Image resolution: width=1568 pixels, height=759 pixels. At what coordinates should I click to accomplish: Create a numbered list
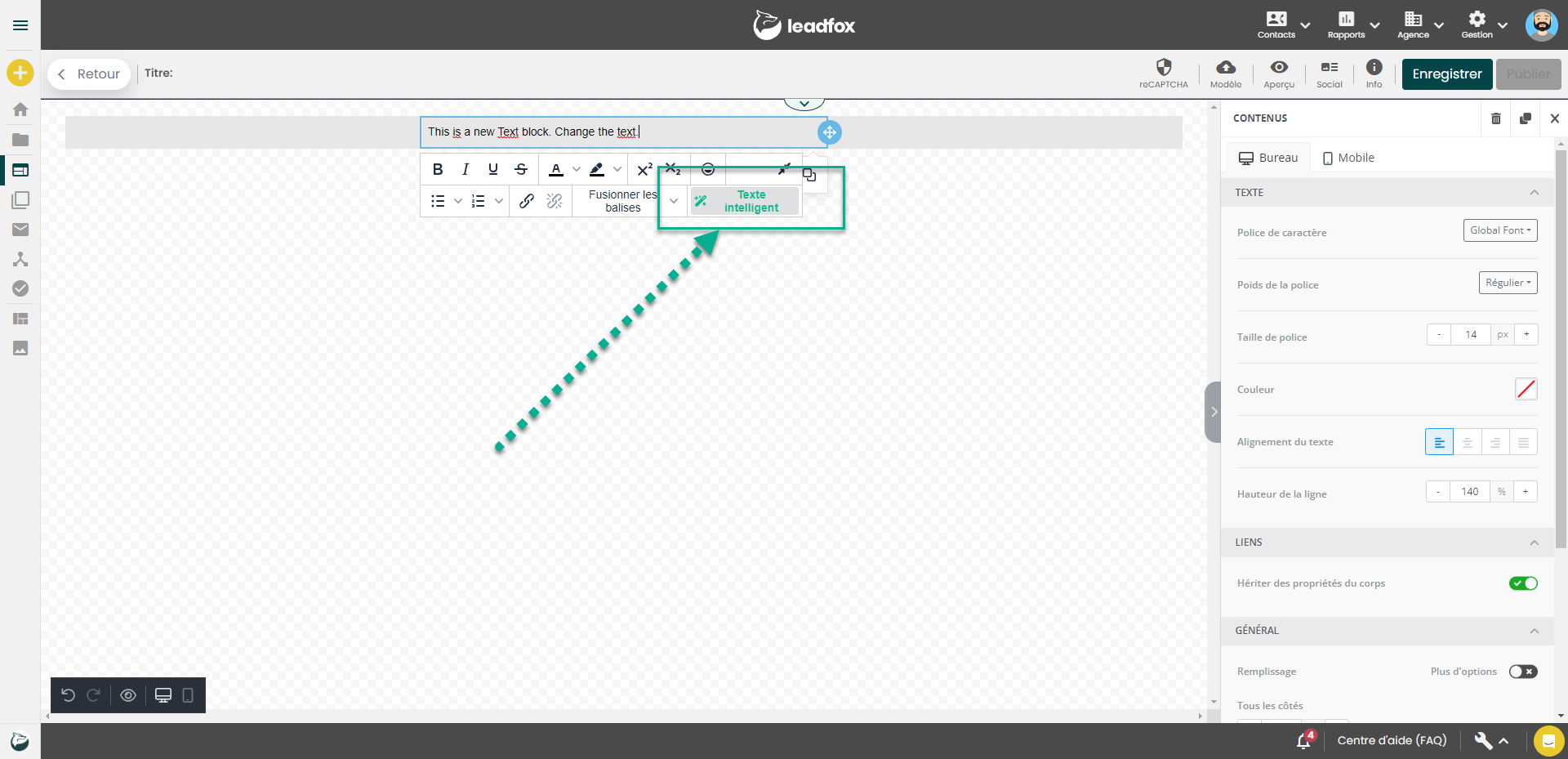pos(479,201)
